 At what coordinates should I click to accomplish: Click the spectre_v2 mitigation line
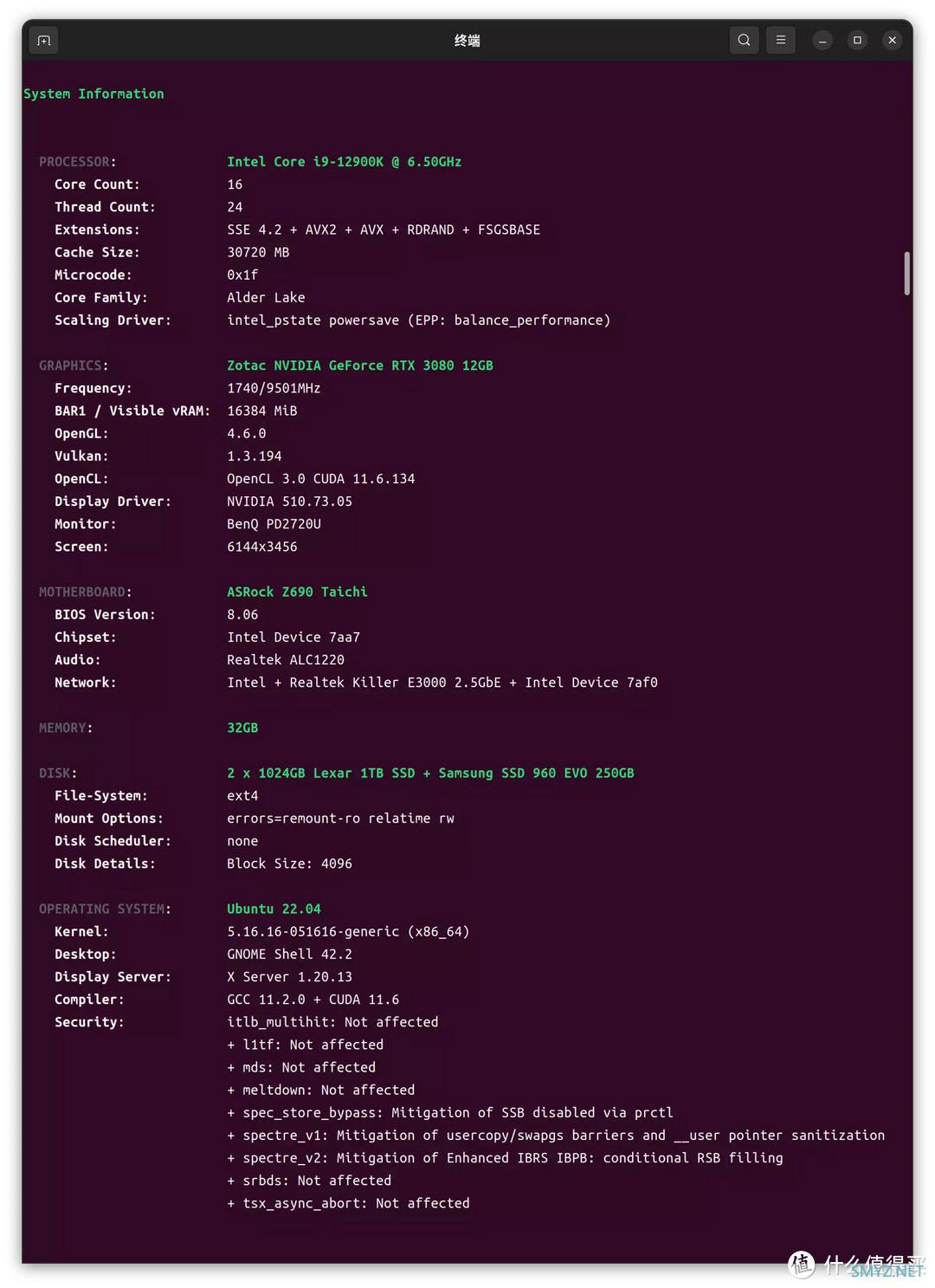tap(505, 1157)
